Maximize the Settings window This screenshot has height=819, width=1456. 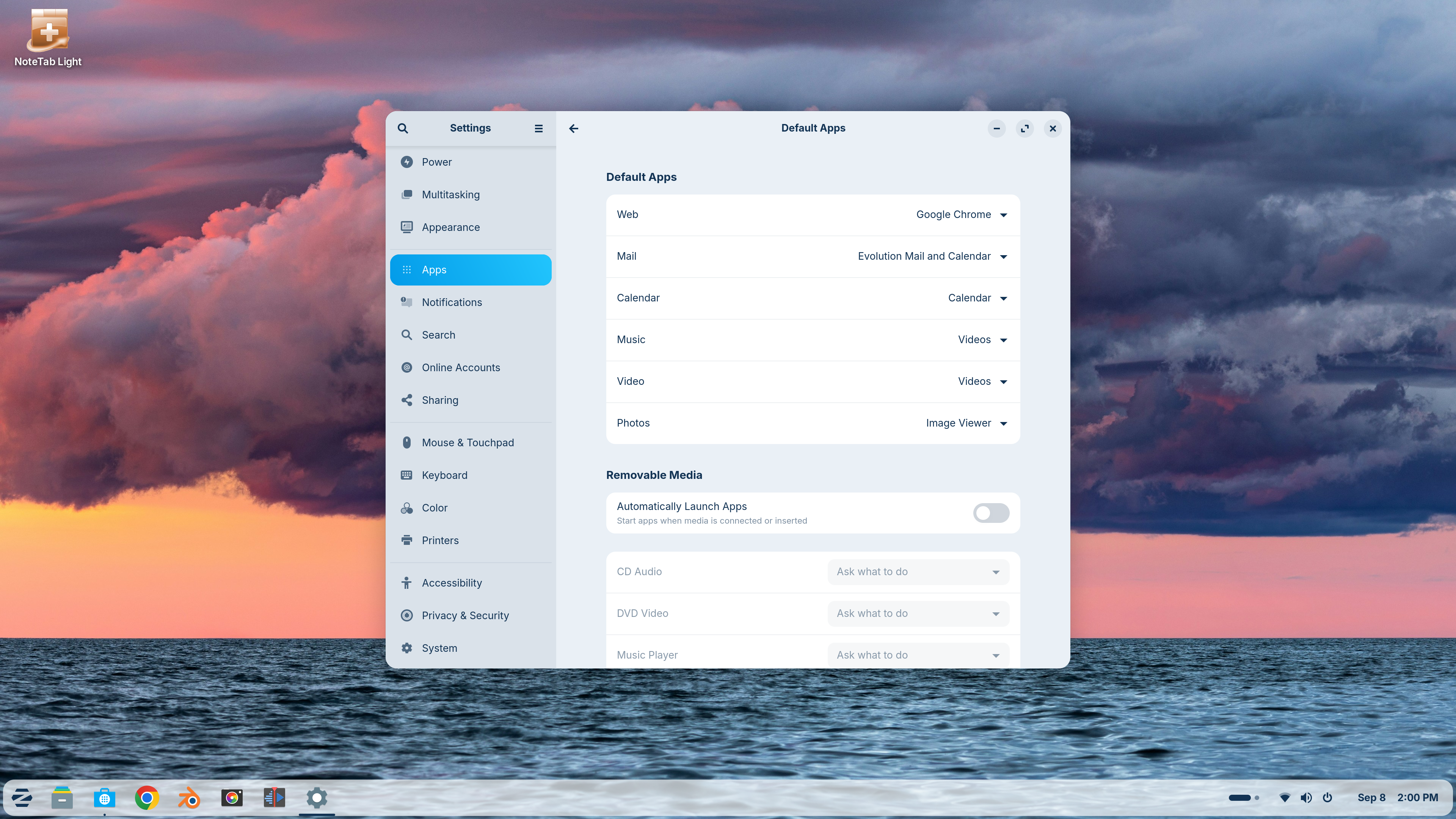coord(1025,128)
